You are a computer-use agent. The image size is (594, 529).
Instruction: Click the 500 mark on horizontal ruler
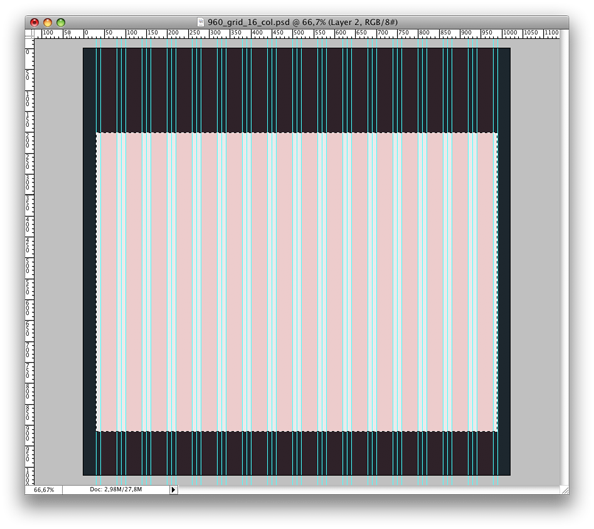point(299,33)
